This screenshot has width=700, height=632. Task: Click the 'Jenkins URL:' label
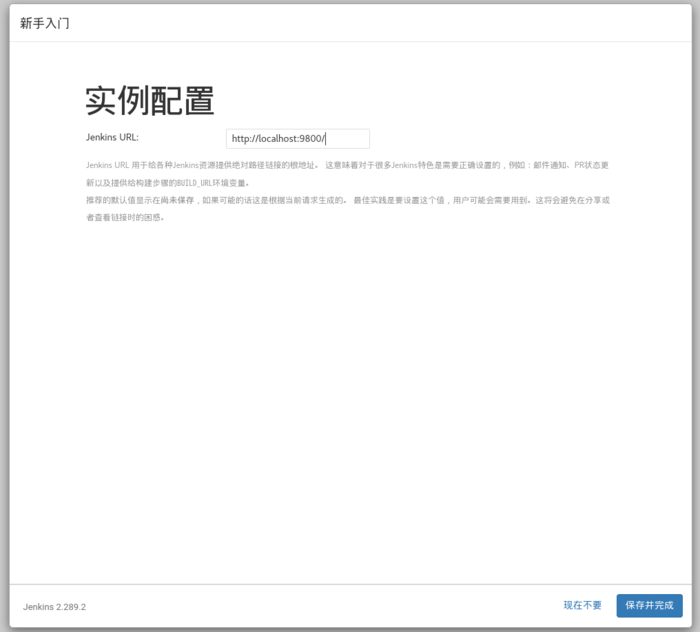coord(112,137)
